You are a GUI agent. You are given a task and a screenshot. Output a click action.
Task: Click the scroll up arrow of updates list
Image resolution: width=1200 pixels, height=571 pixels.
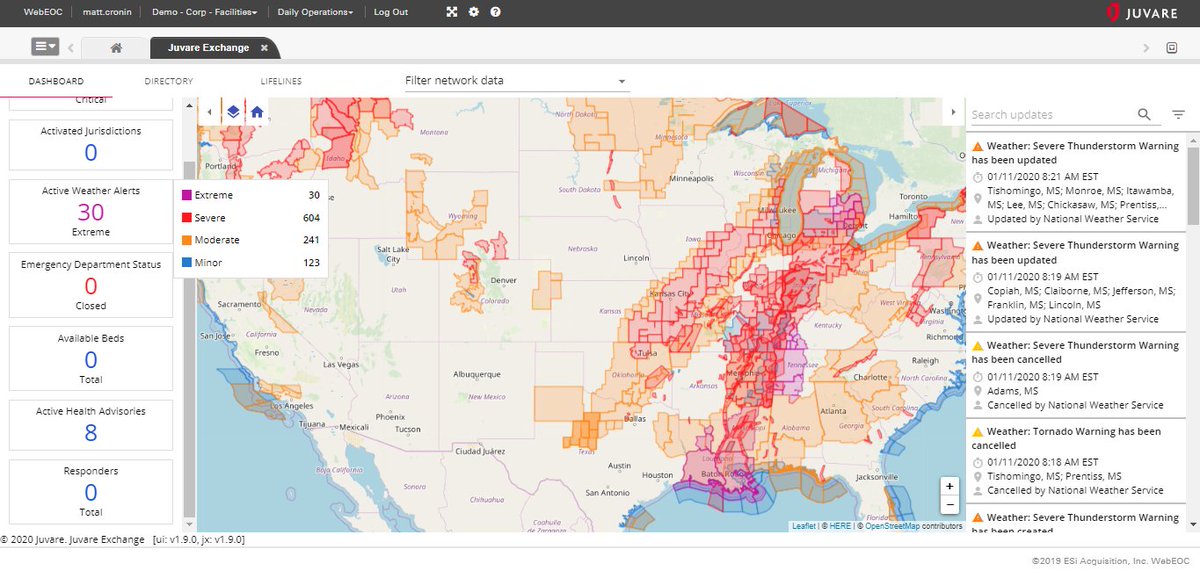coord(1192,138)
